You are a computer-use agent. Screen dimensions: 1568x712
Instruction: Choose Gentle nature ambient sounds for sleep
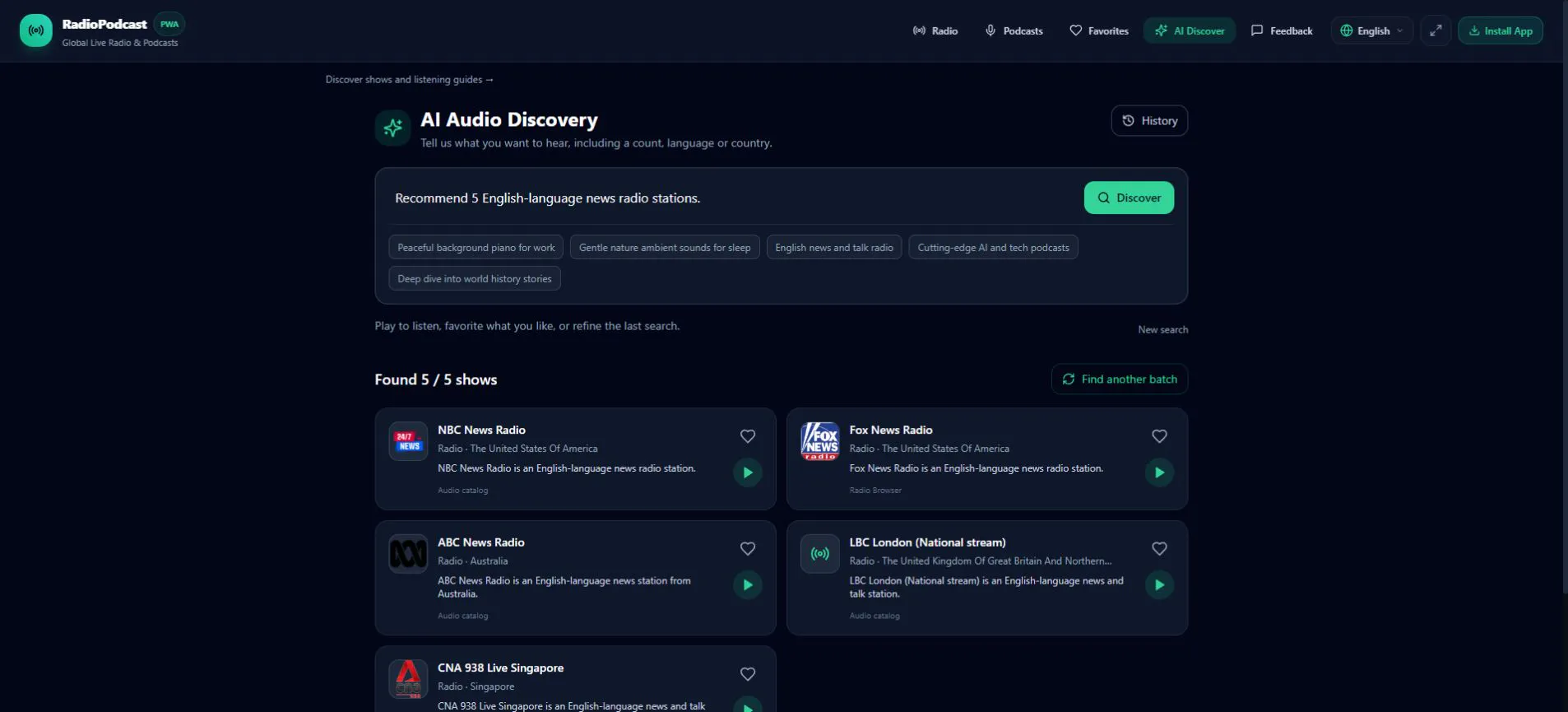coord(665,248)
